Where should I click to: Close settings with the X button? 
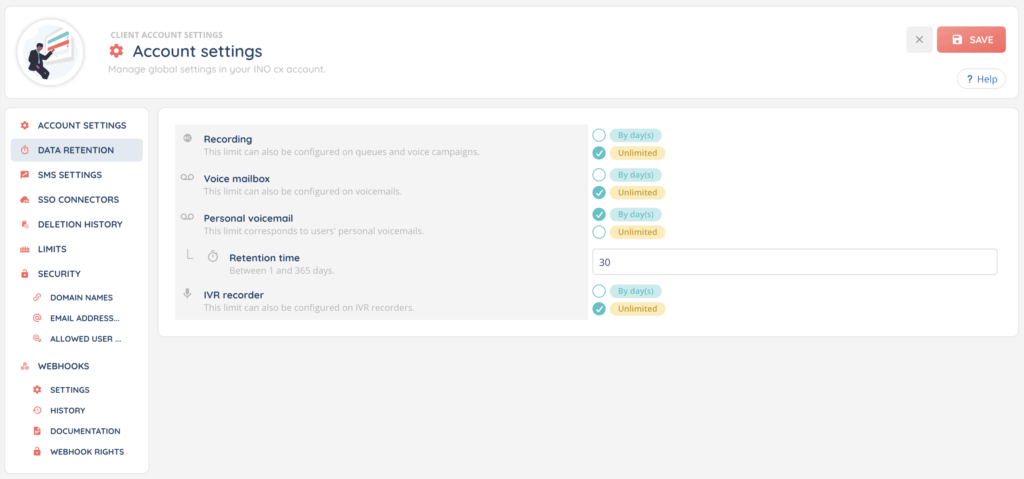pos(919,40)
